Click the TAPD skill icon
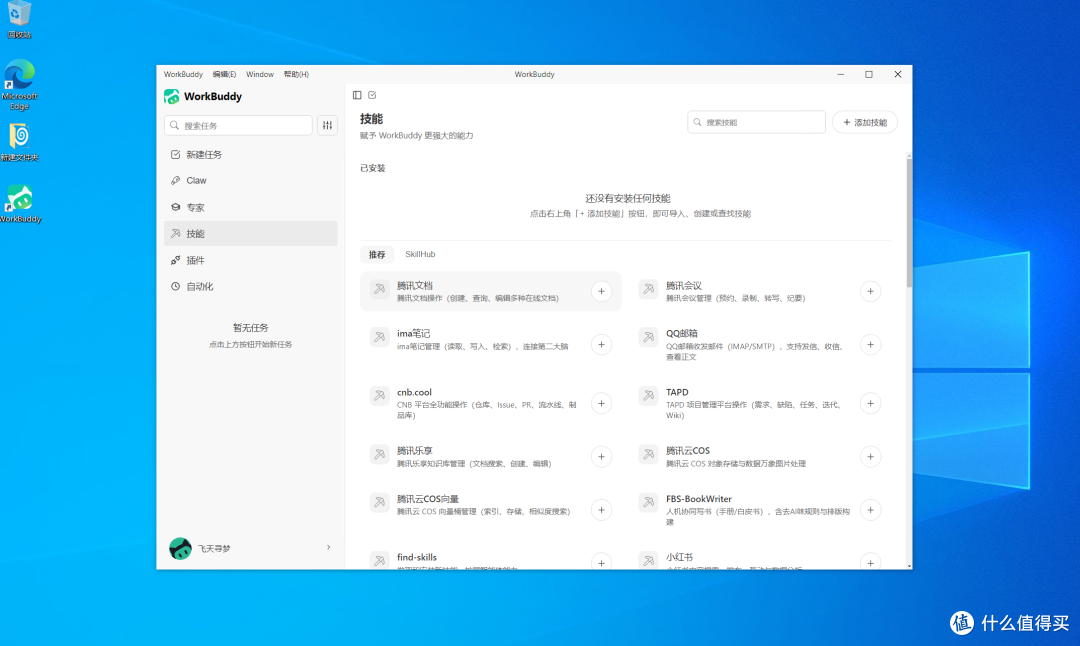This screenshot has height=646, width=1080. pyautogui.click(x=648, y=396)
